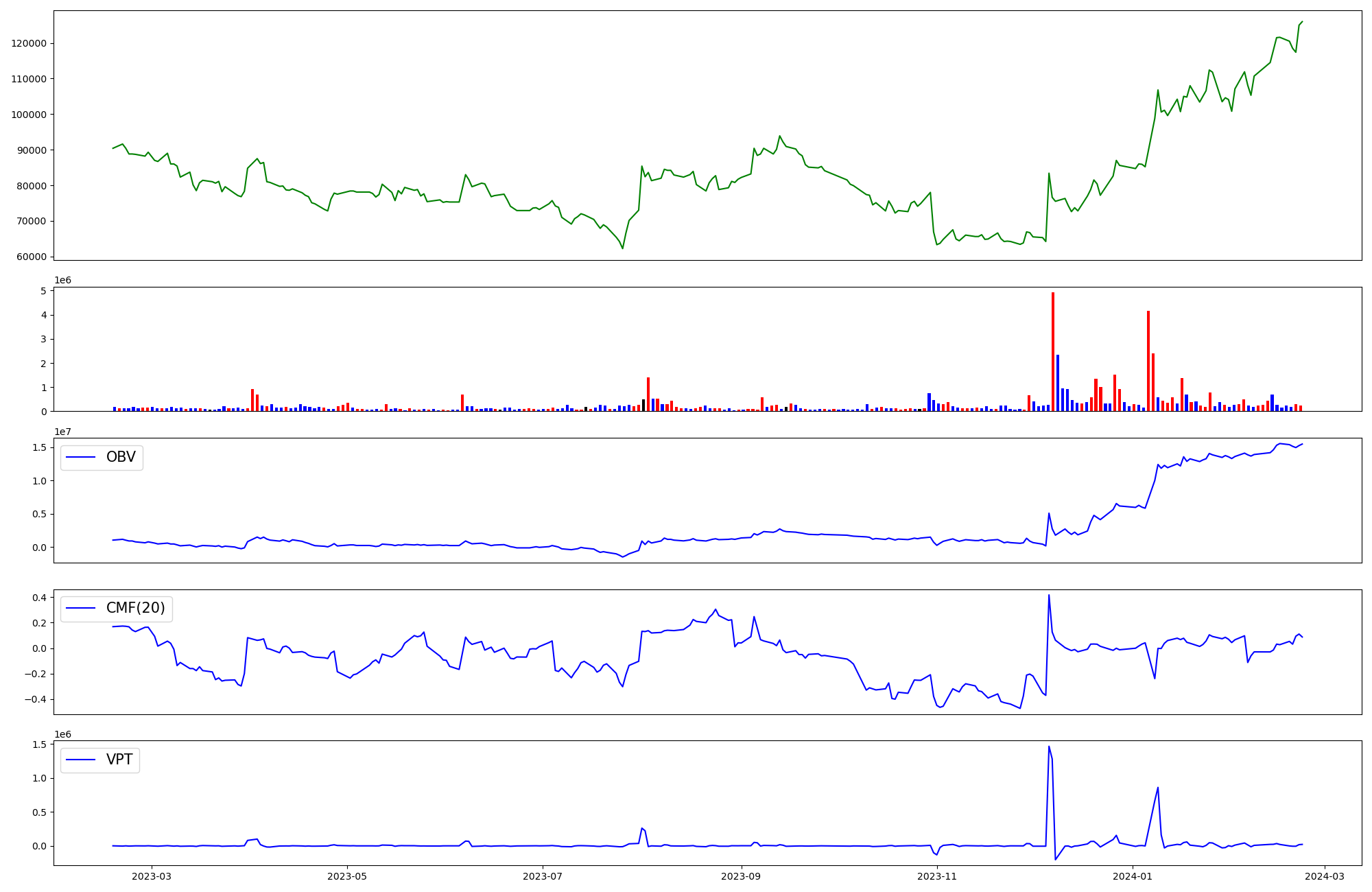Click the 2023-07 x-axis date label
1372x892 pixels.
click(543, 876)
